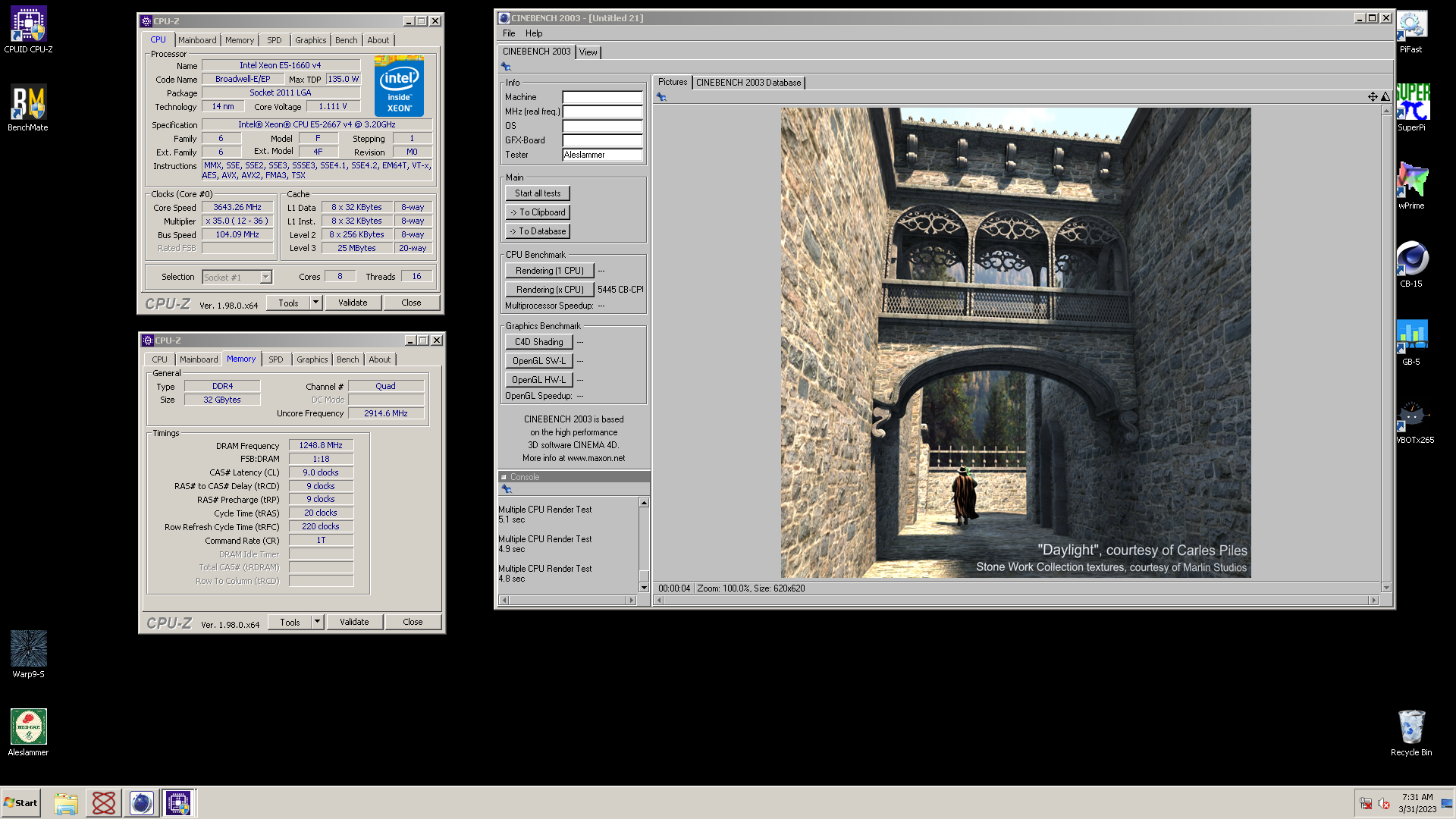The image size is (1456, 819).
Task: Open the file explorer taskbar icon
Action: 66,803
